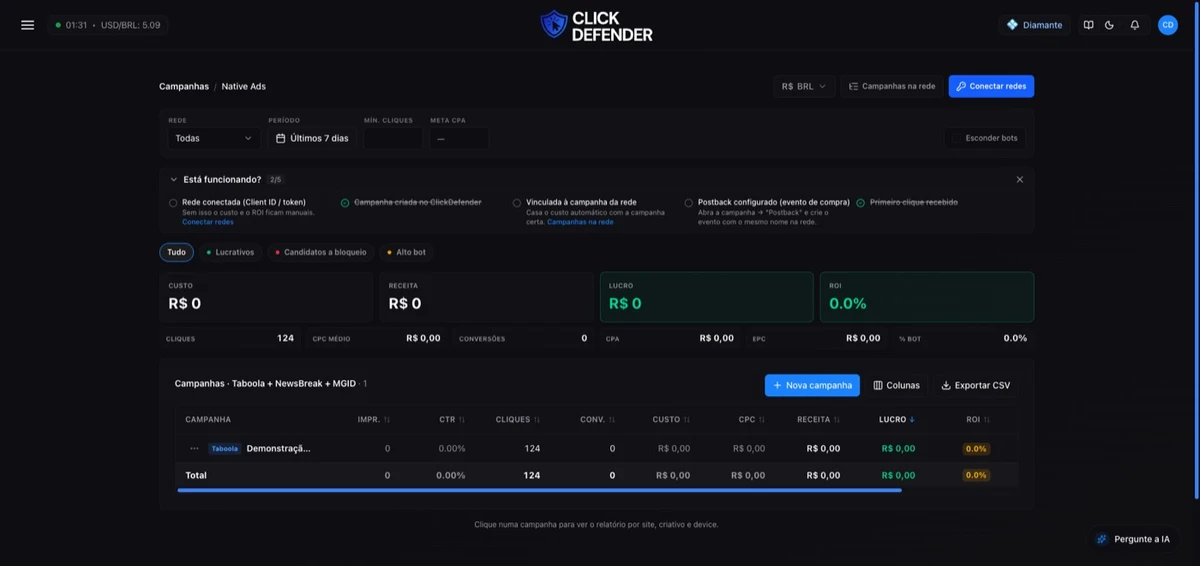Image resolution: width=1200 pixels, height=566 pixels.
Task: Follow the blue 'Campanhas na rede' checklist link
Action: point(580,222)
